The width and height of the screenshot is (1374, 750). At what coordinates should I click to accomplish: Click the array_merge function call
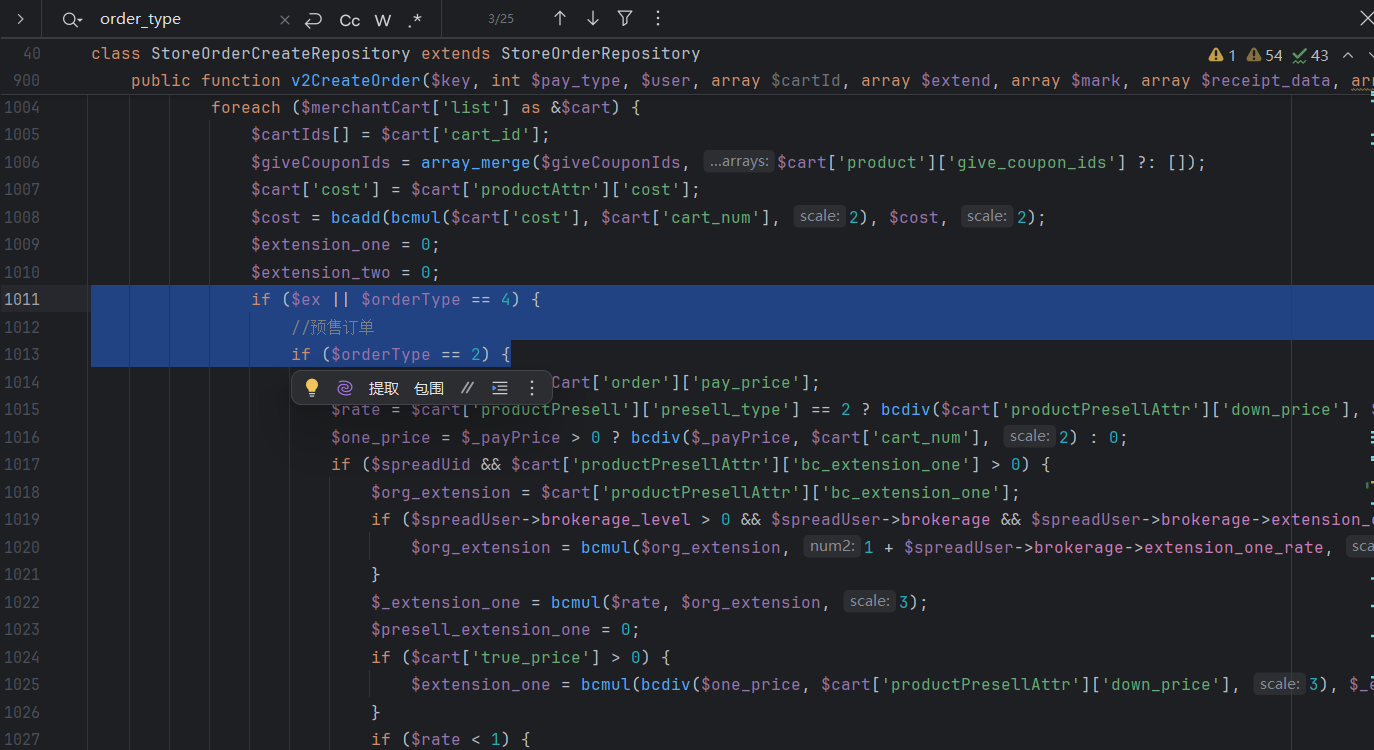pos(476,162)
